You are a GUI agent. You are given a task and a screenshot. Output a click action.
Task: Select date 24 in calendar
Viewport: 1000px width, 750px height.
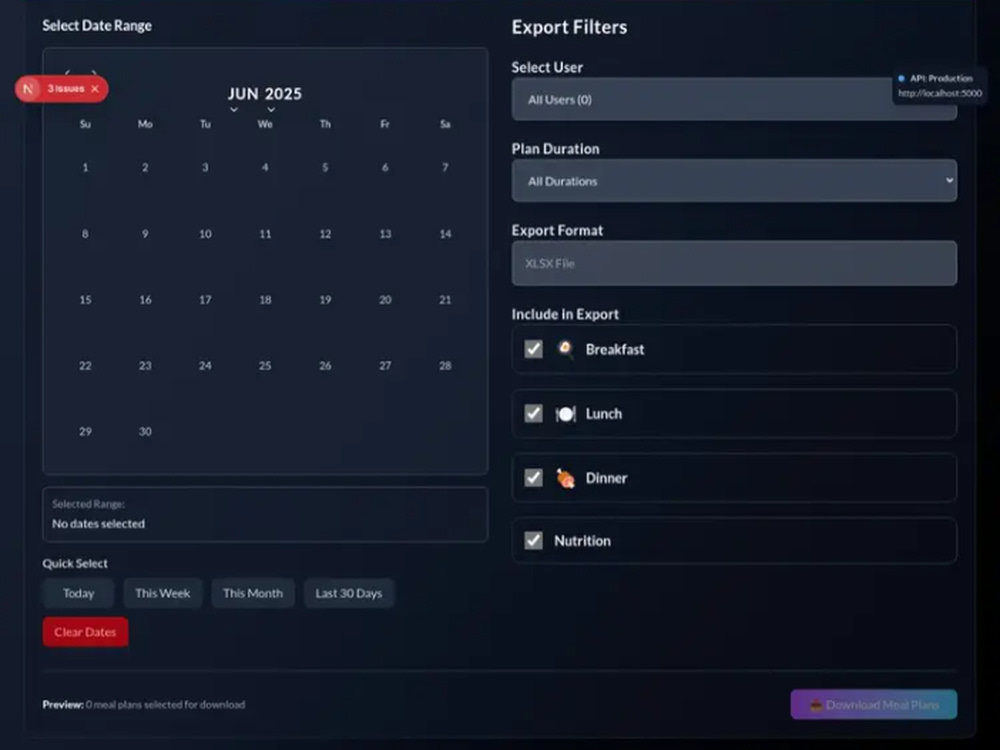pos(205,366)
